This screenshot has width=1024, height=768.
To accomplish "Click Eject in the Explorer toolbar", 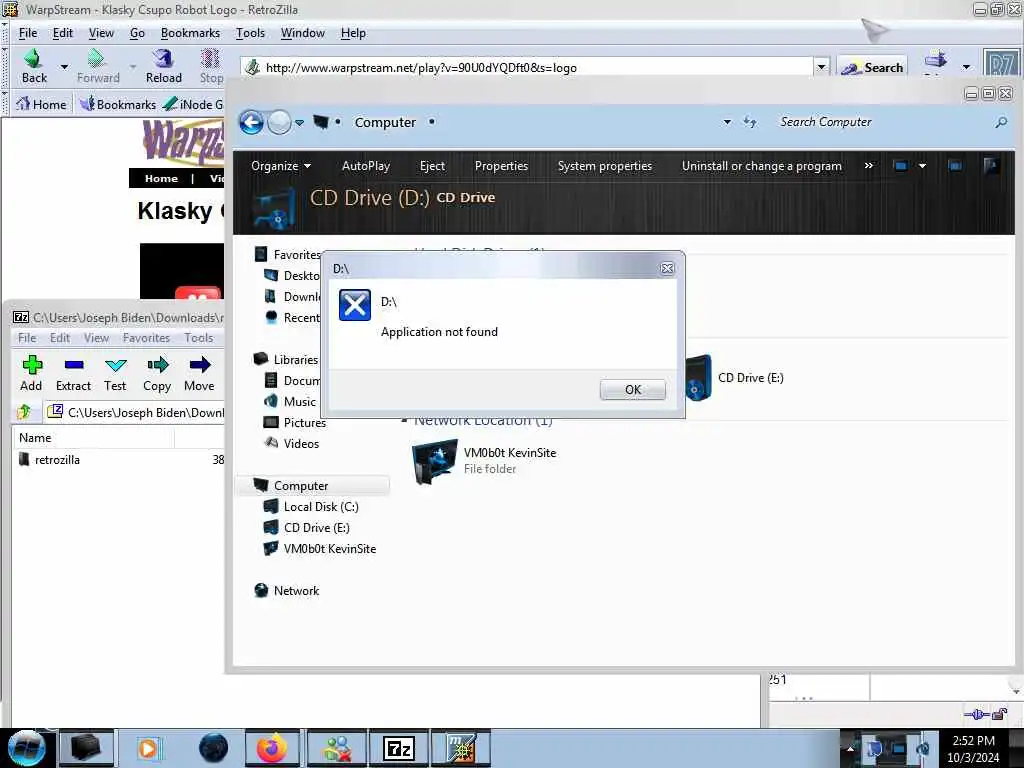I will tap(432, 166).
